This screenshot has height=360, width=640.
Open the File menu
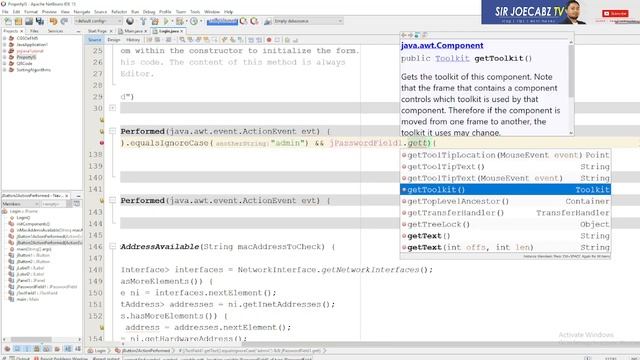(5, 12)
